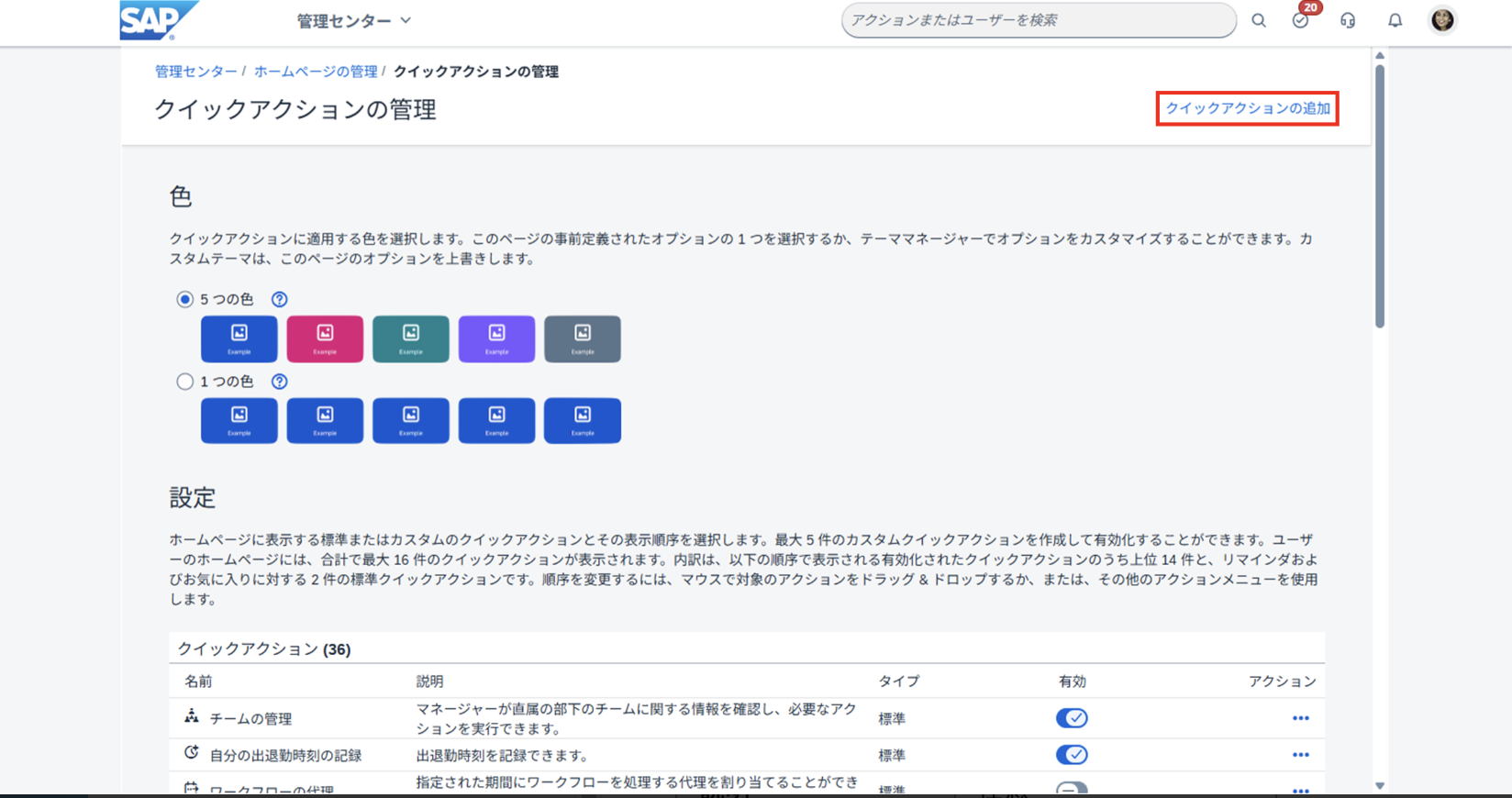The height and width of the screenshot is (798, 1512).
Task: Click help icon next to 1つの色
Action: (x=280, y=382)
